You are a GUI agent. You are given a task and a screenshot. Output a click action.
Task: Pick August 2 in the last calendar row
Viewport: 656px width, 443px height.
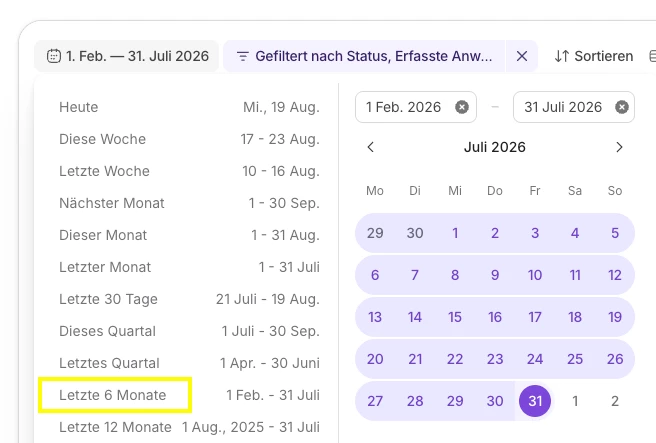click(615, 401)
